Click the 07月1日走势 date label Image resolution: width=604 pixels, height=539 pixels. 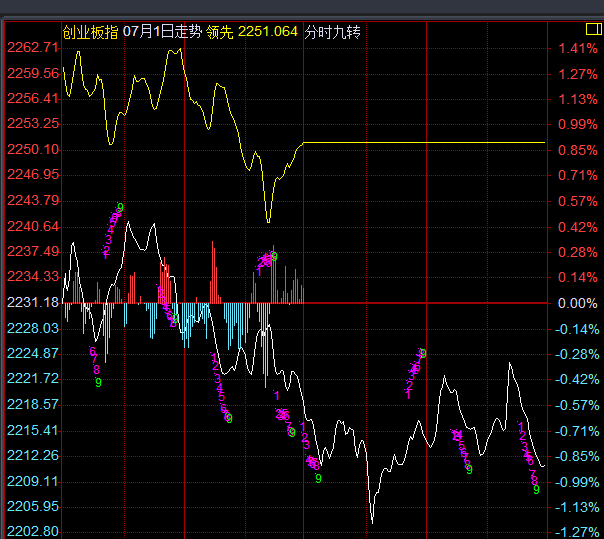[x=163, y=32]
